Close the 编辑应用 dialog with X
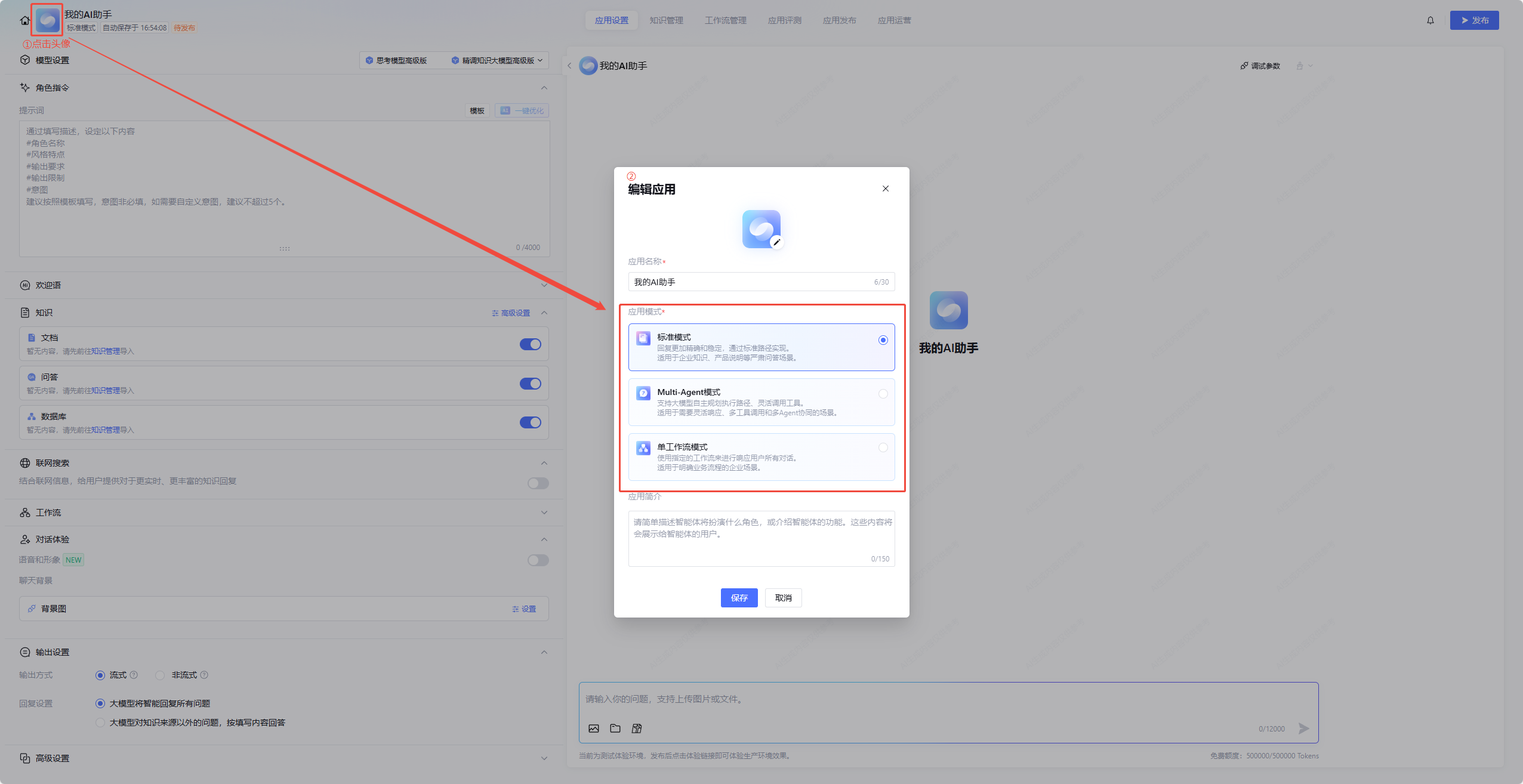1523x784 pixels. (886, 189)
